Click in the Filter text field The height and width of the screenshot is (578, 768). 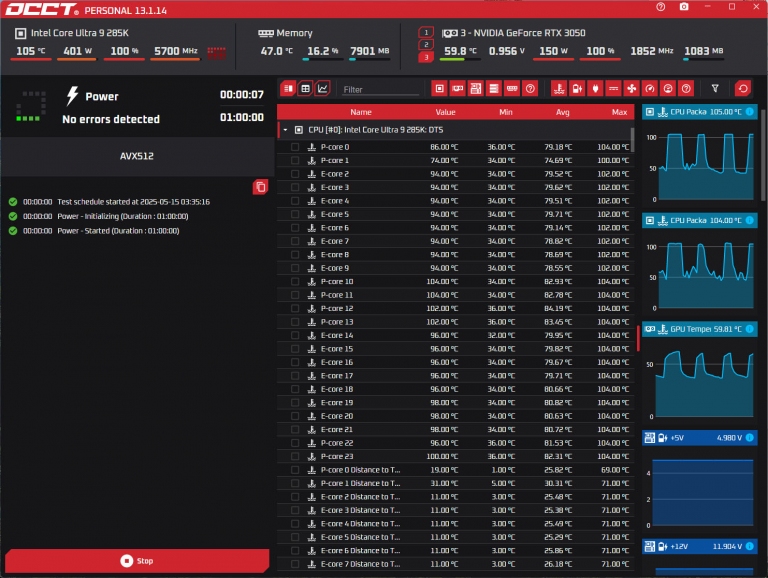click(x=381, y=90)
